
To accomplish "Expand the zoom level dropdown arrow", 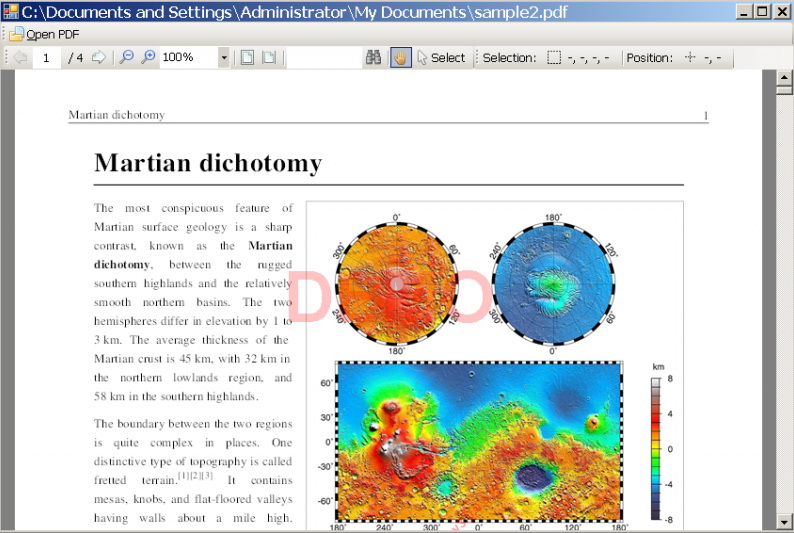I will [224, 58].
